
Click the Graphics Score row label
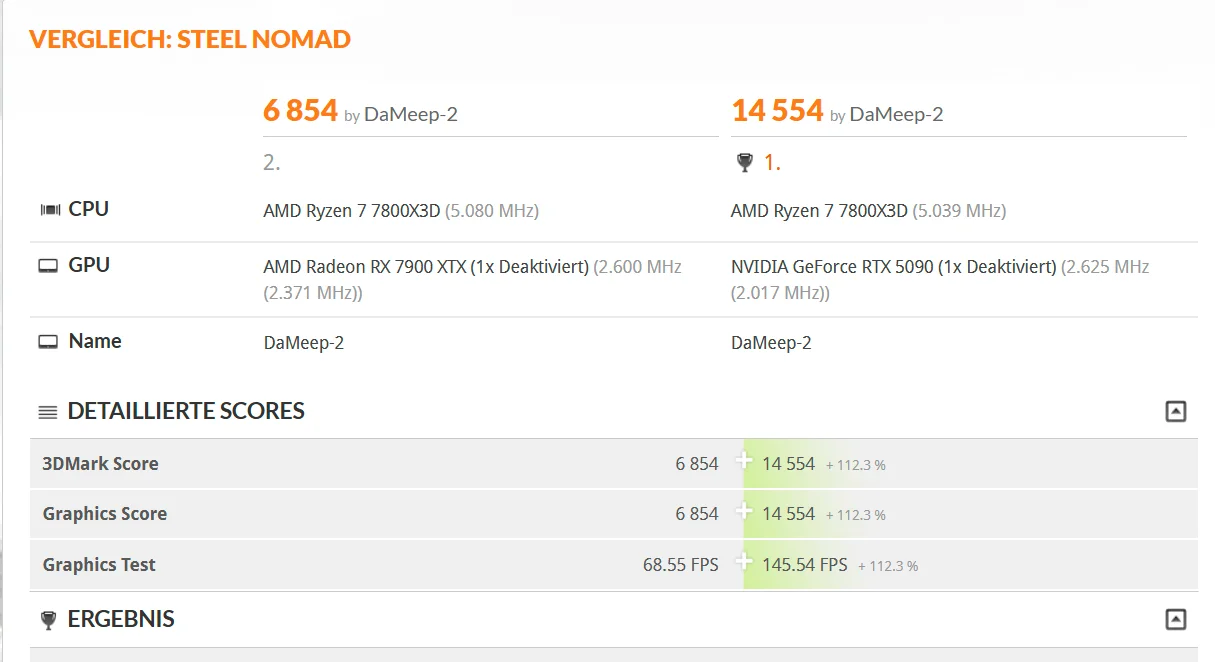(105, 514)
